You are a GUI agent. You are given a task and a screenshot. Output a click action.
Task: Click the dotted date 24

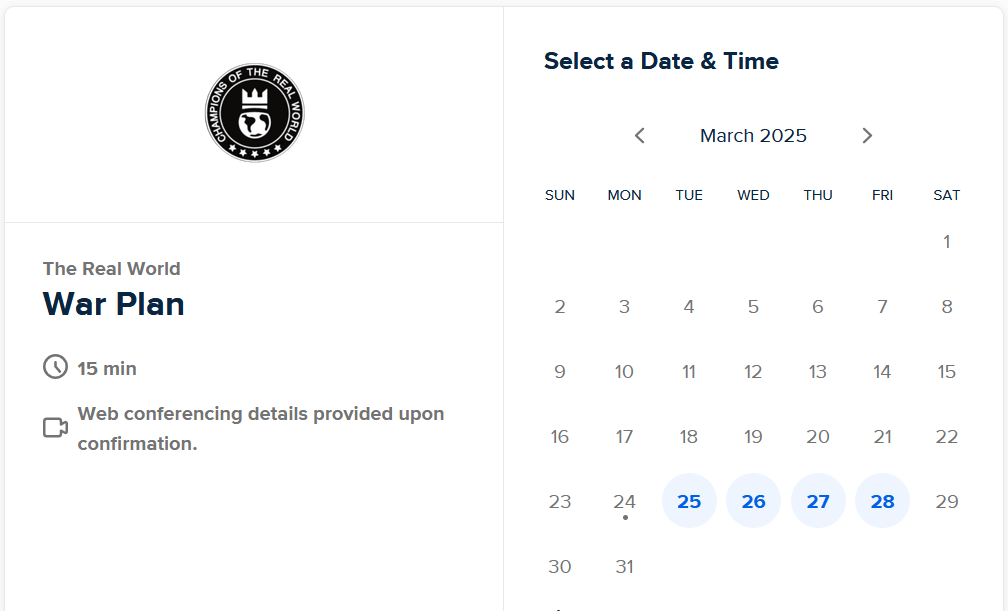pos(624,500)
